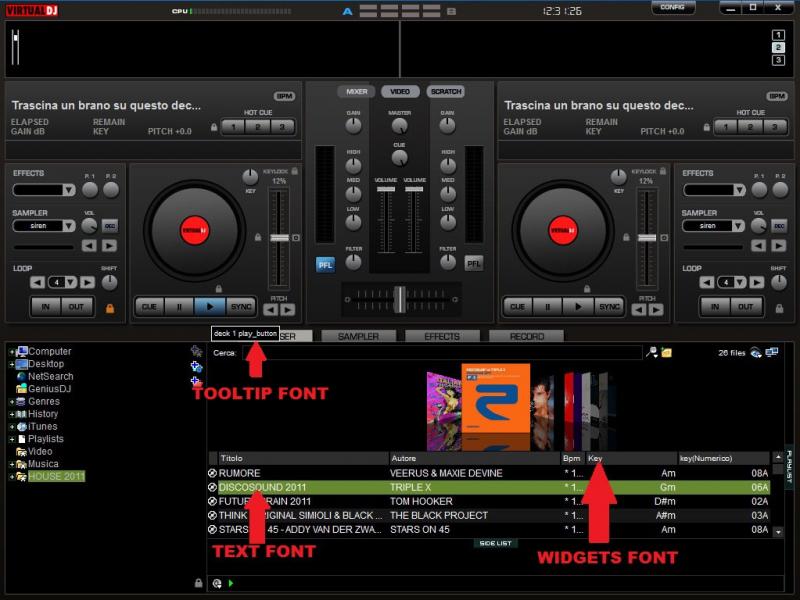This screenshot has height=600, width=800.
Task: Toggle the loop lock on the right deck
Action: click(779, 308)
